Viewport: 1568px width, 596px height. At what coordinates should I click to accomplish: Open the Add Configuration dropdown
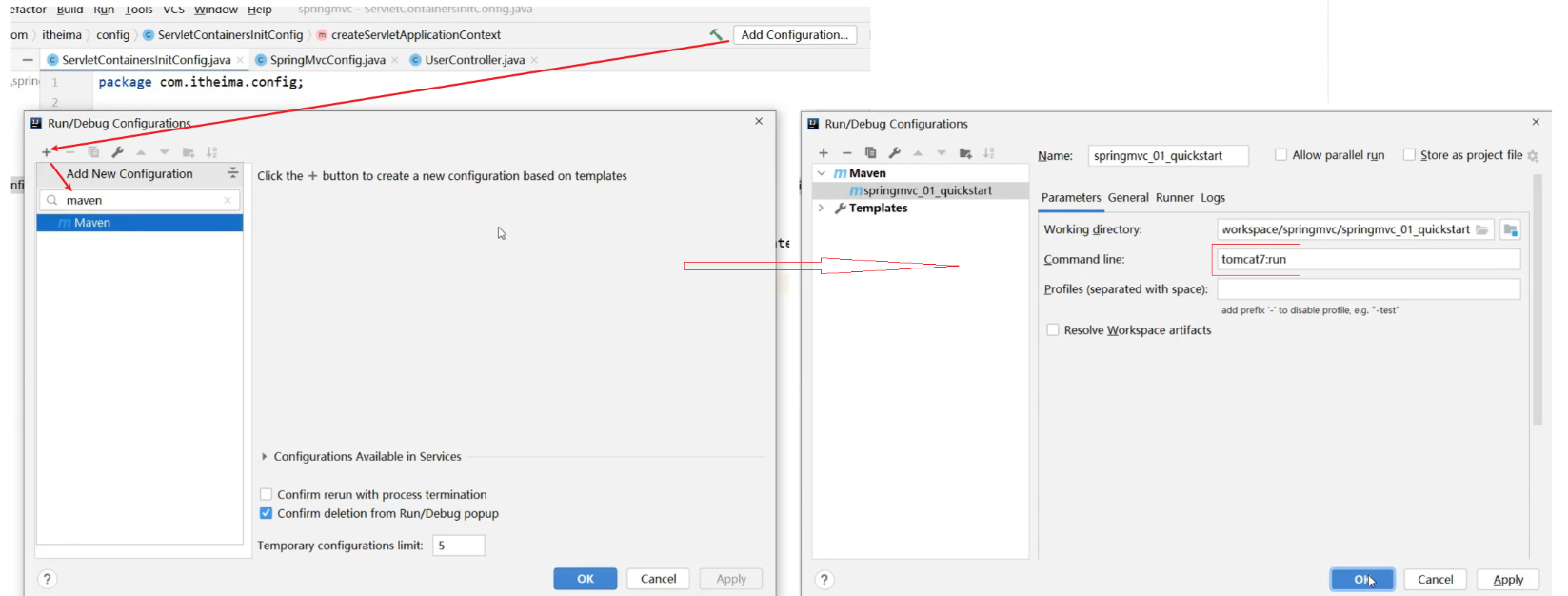[x=795, y=34]
